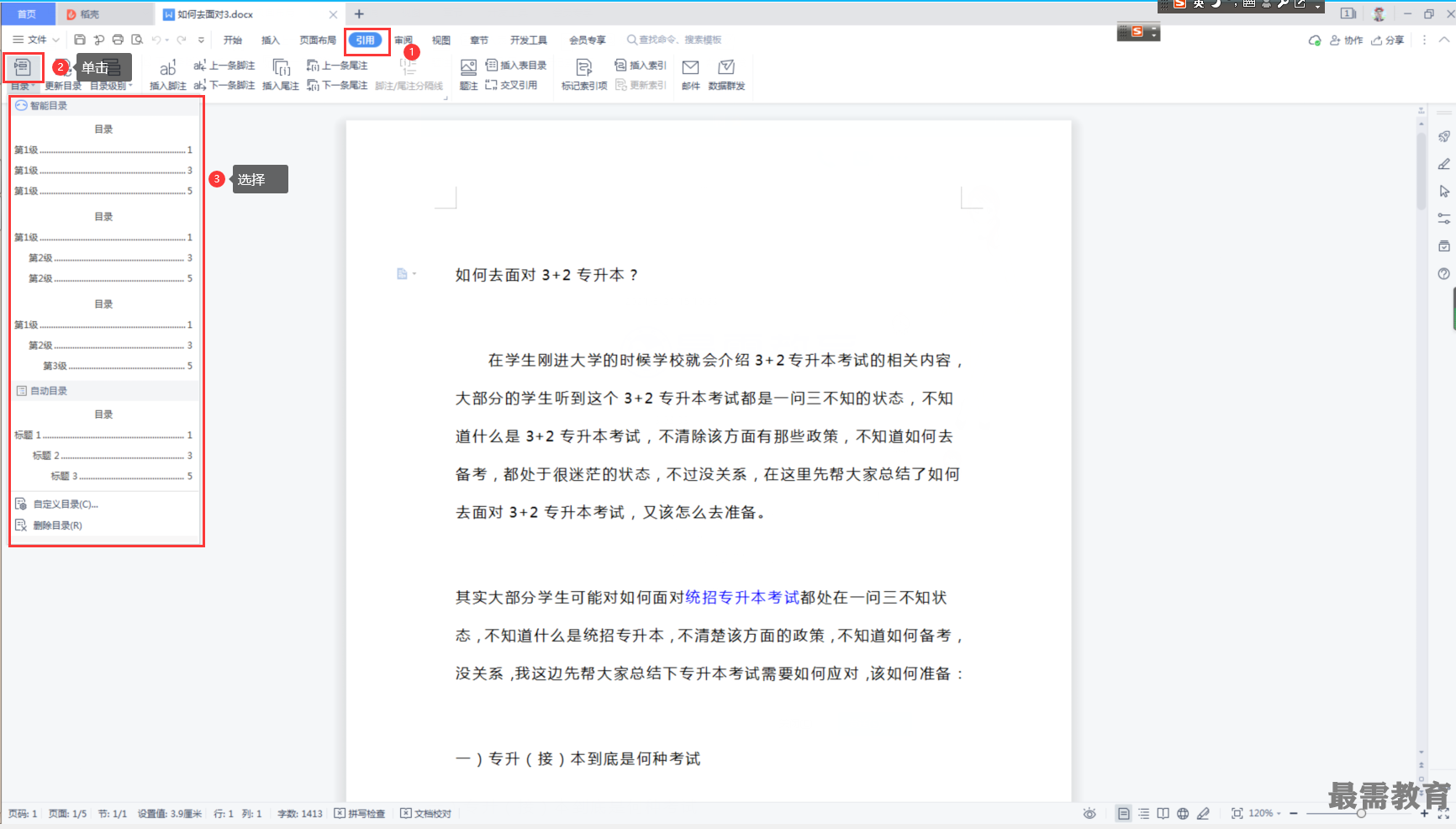This screenshot has width=1456, height=829.
Task: Click 插入表目录 insert table of figures
Action: point(516,65)
